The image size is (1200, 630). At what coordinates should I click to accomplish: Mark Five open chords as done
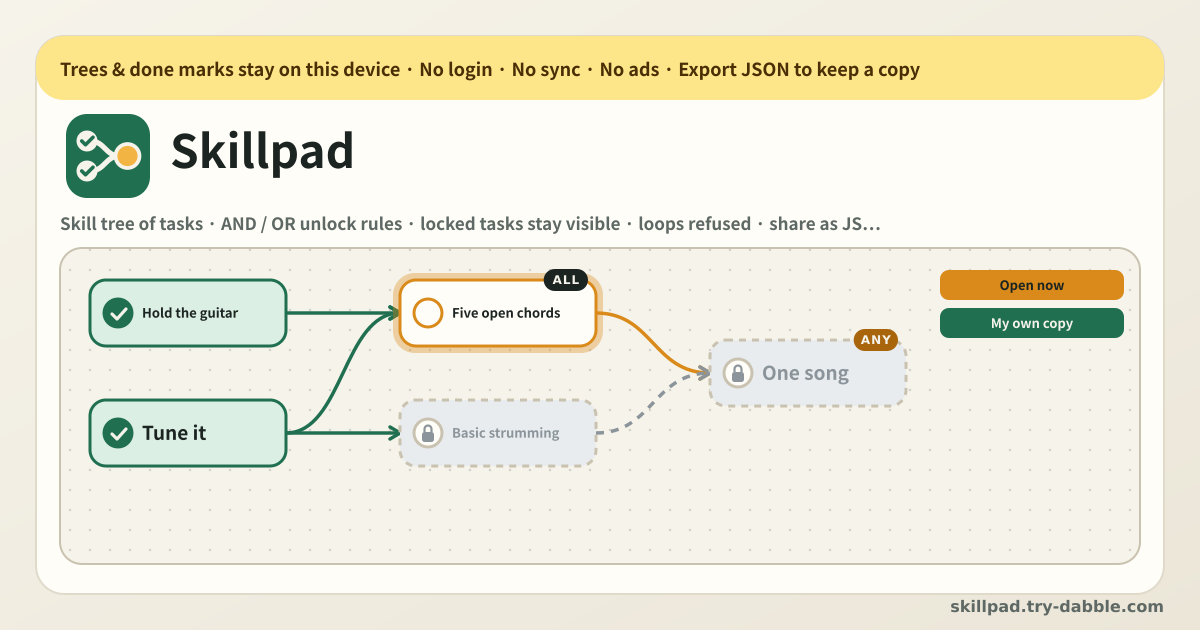coord(428,313)
